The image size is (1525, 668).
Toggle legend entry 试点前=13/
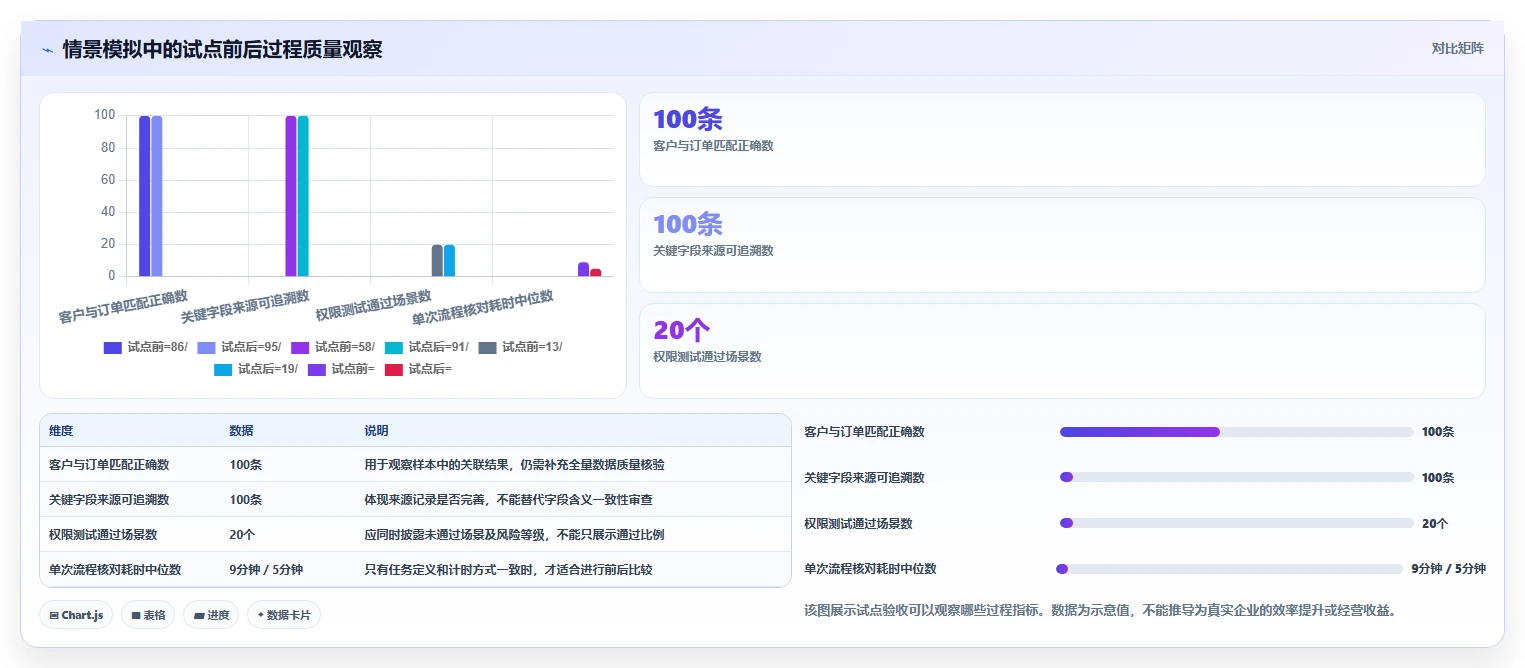(x=520, y=347)
